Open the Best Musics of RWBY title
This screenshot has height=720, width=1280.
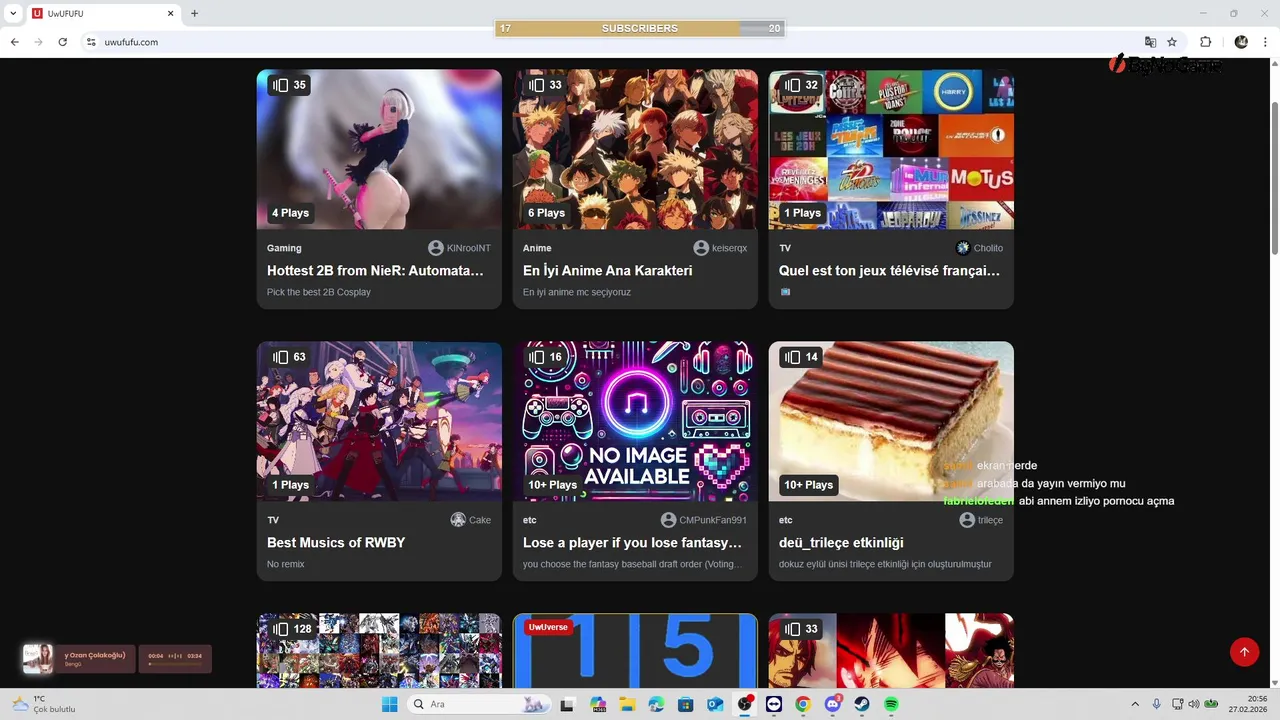coord(336,542)
